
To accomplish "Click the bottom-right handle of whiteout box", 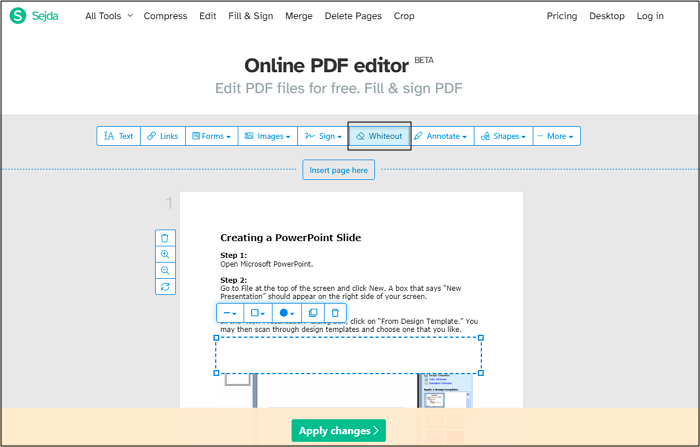I will (x=481, y=373).
